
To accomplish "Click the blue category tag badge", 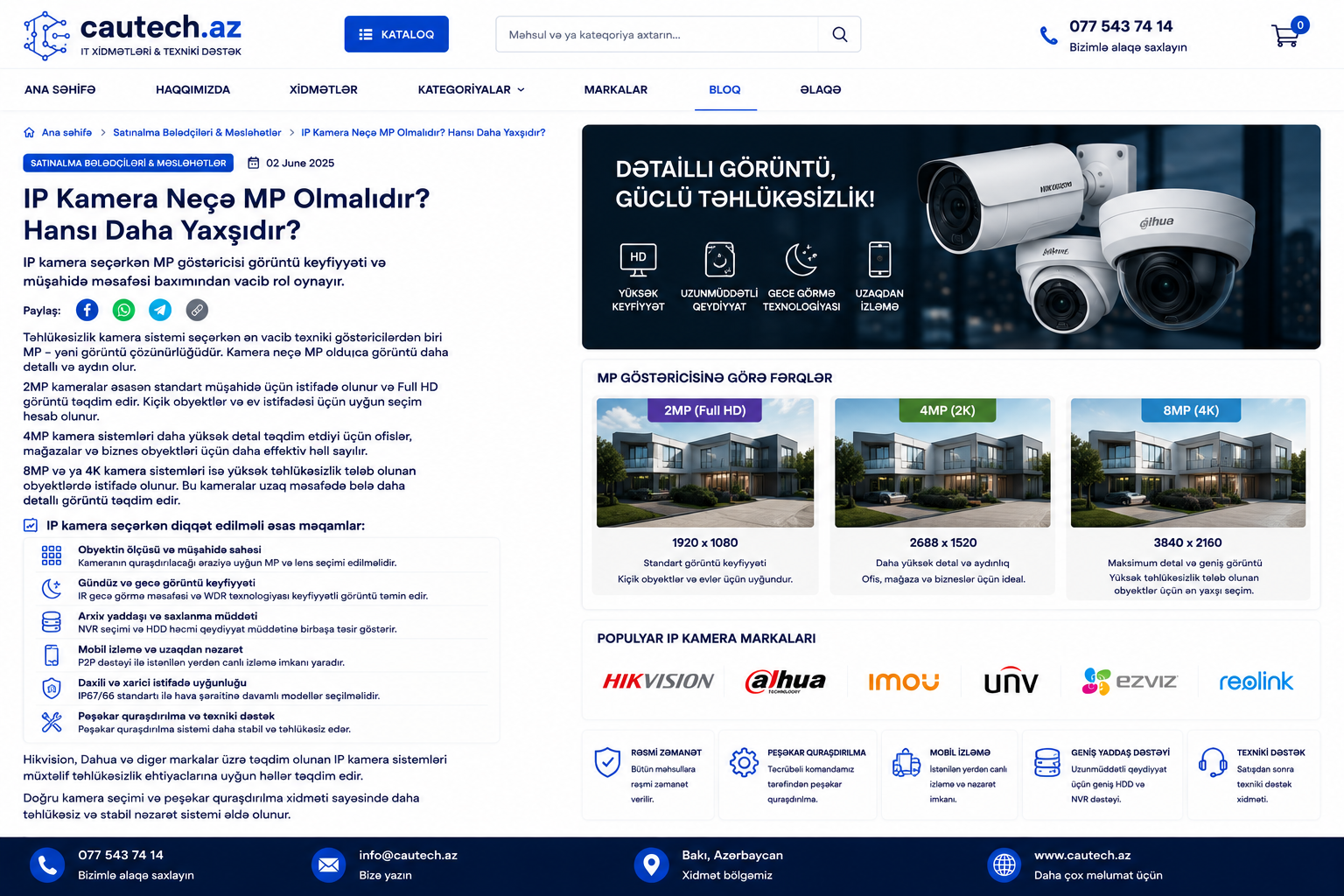I will (129, 163).
